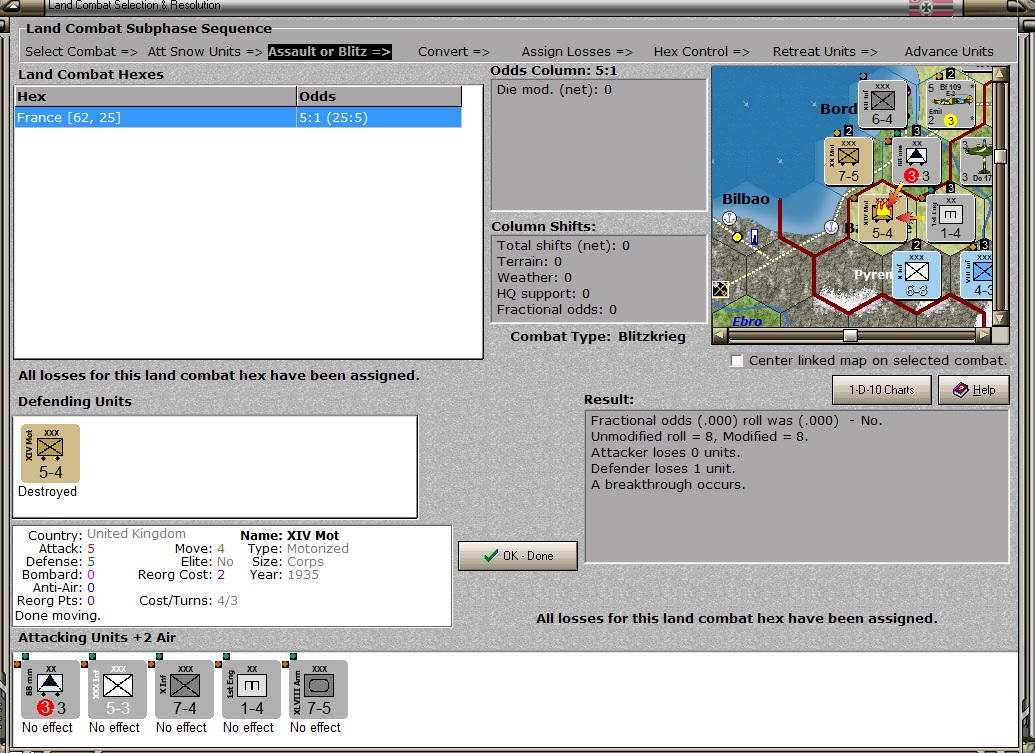This screenshot has width=1035, height=753.
Task: Select the Advance Units subphase
Action: (949, 51)
